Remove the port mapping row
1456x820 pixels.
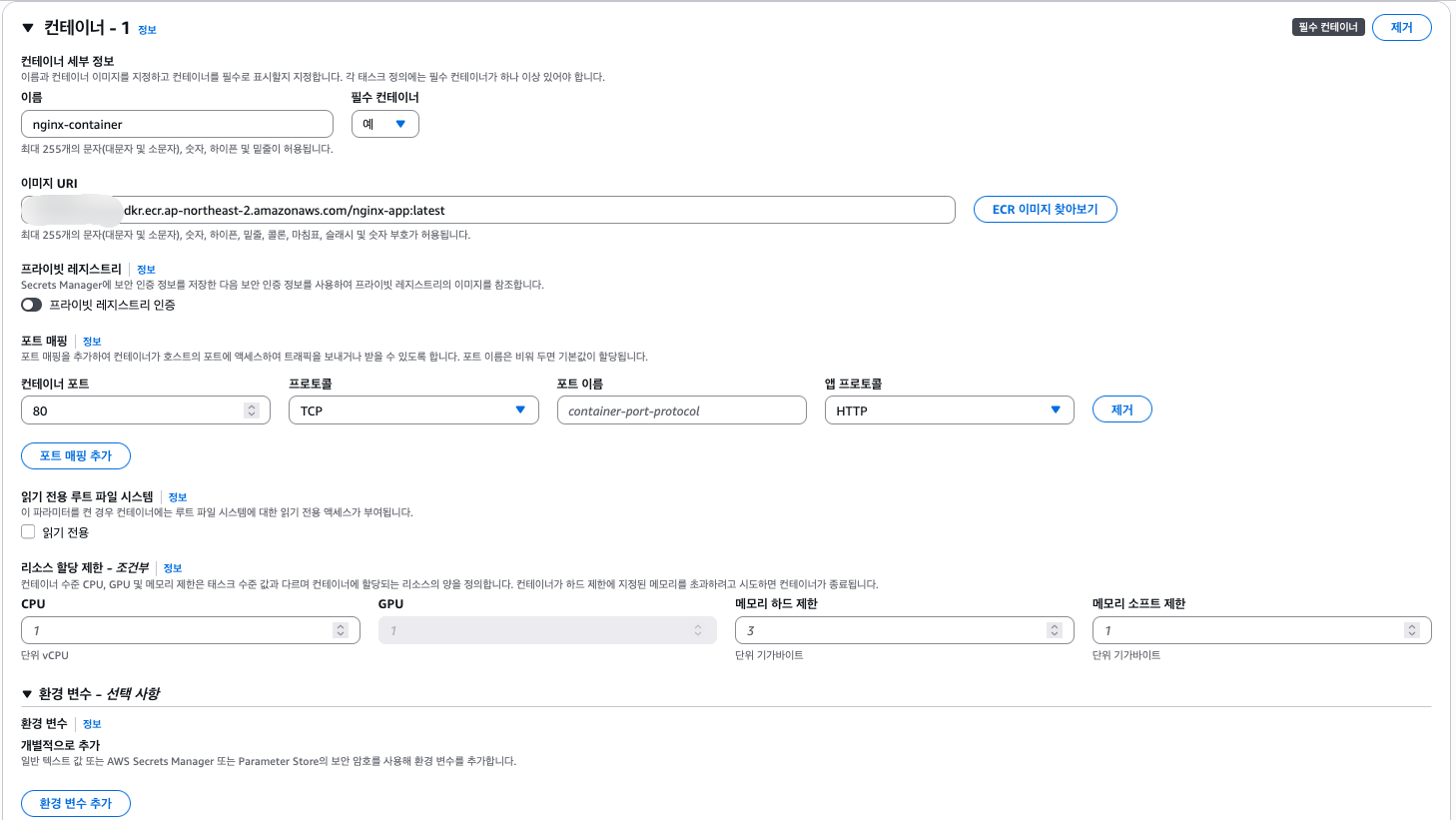tap(1121, 410)
